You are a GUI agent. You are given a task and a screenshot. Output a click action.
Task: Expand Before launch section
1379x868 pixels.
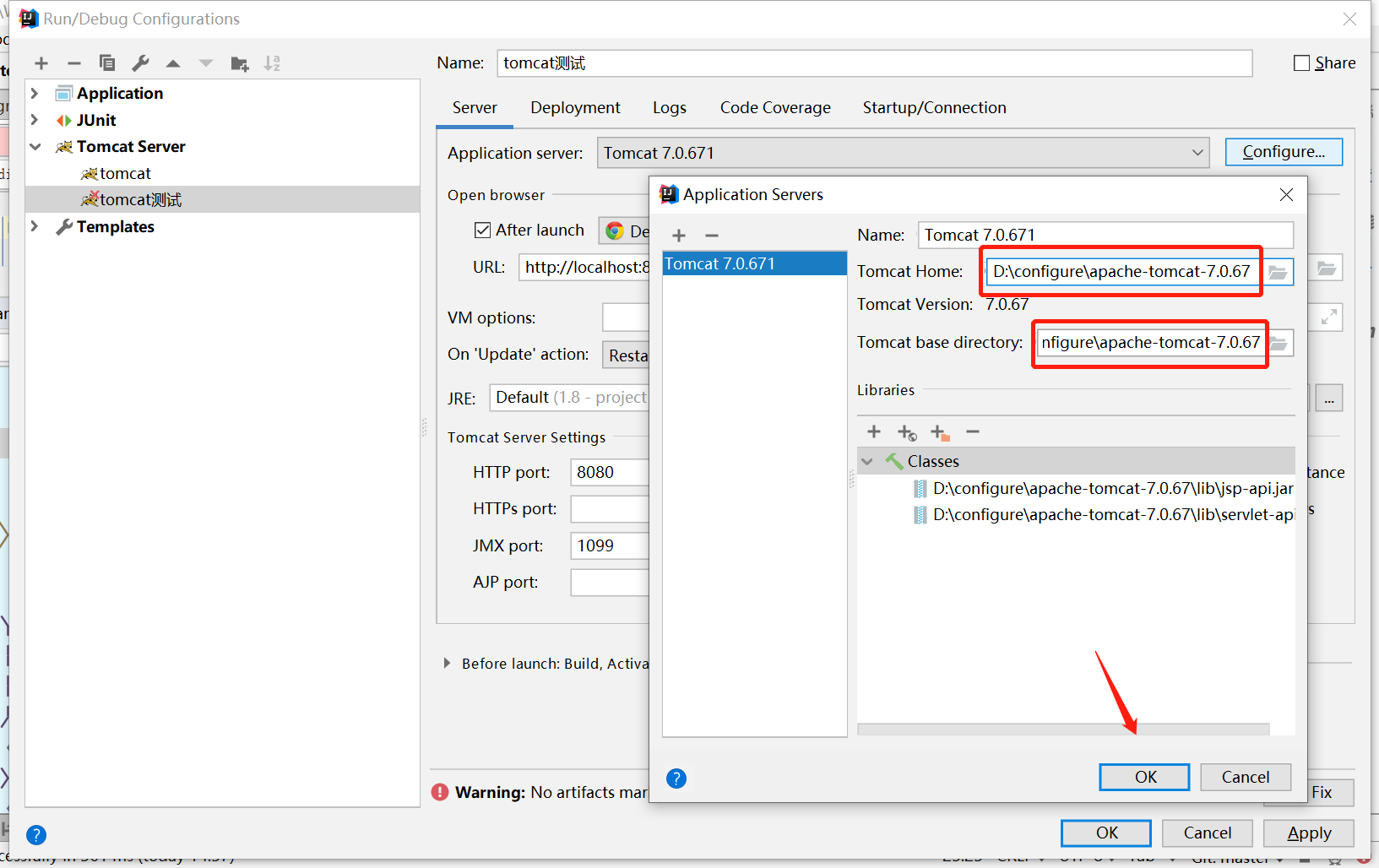(x=447, y=664)
